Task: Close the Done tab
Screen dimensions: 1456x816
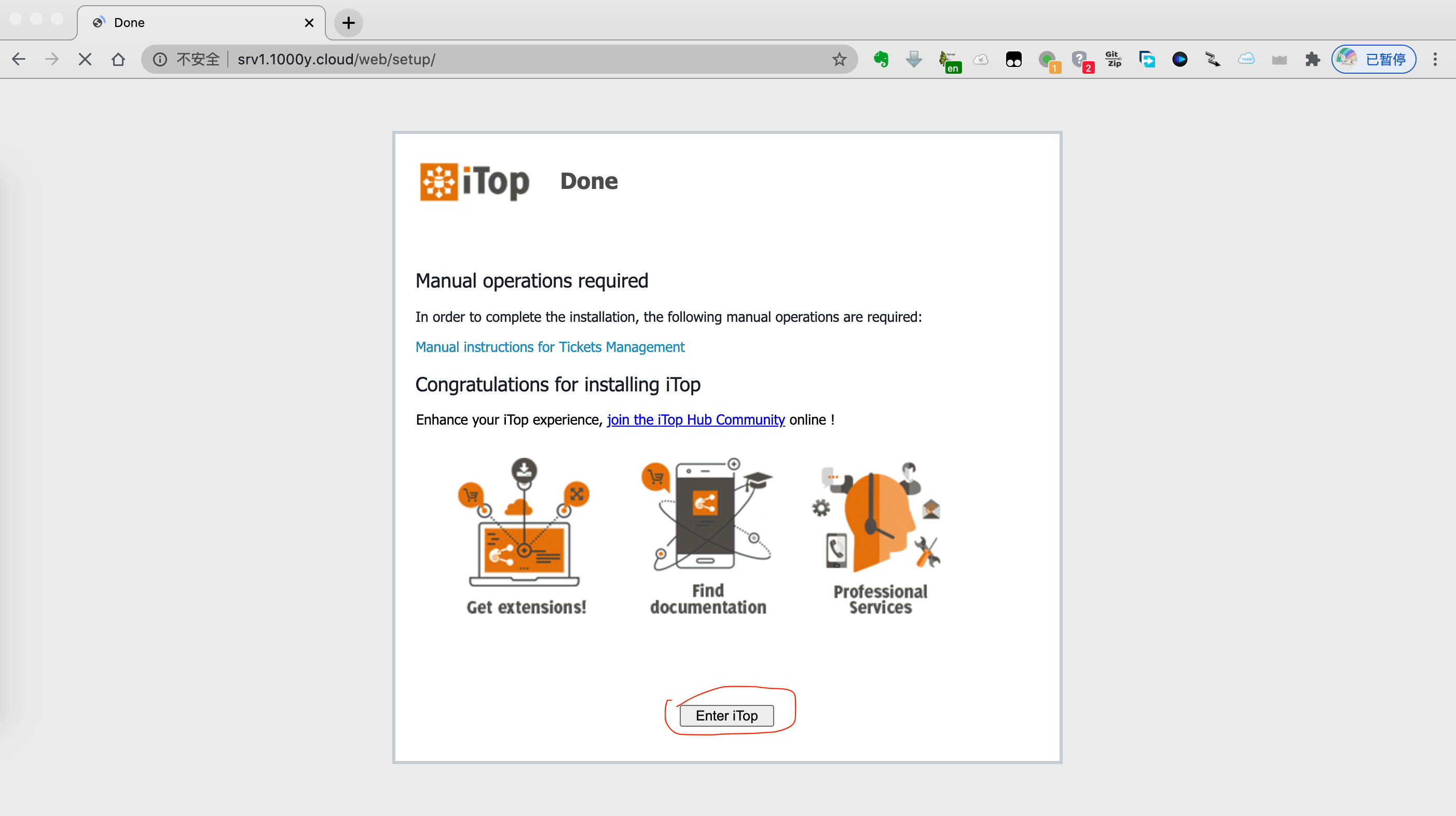Action: tap(309, 23)
